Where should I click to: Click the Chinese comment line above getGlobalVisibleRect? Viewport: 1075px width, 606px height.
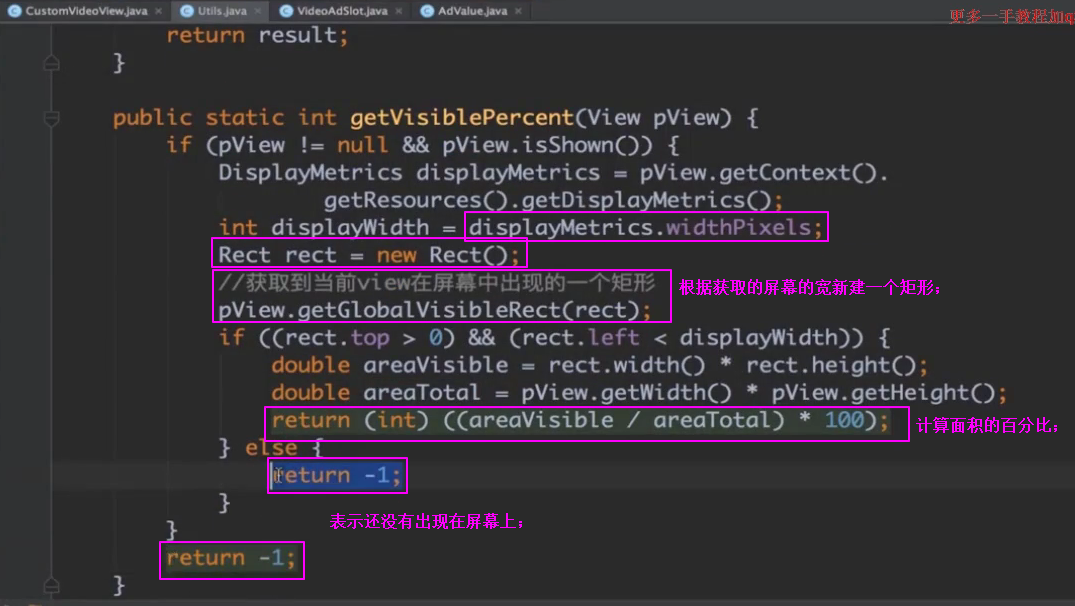[435, 283]
